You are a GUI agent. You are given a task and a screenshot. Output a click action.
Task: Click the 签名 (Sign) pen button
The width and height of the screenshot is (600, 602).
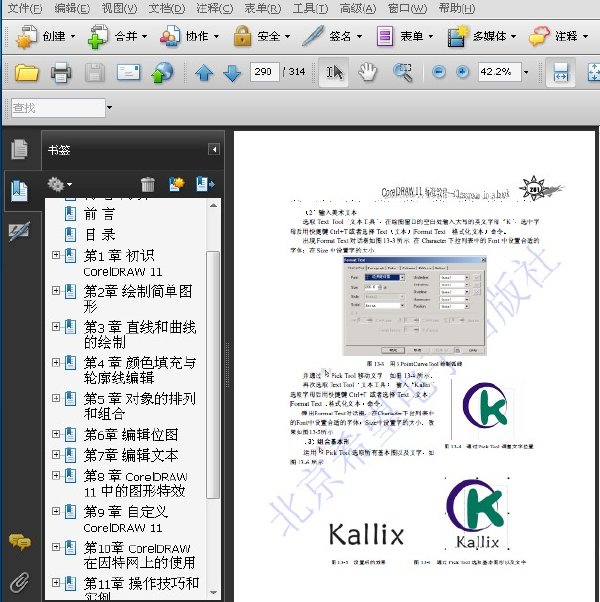tap(332, 36)
